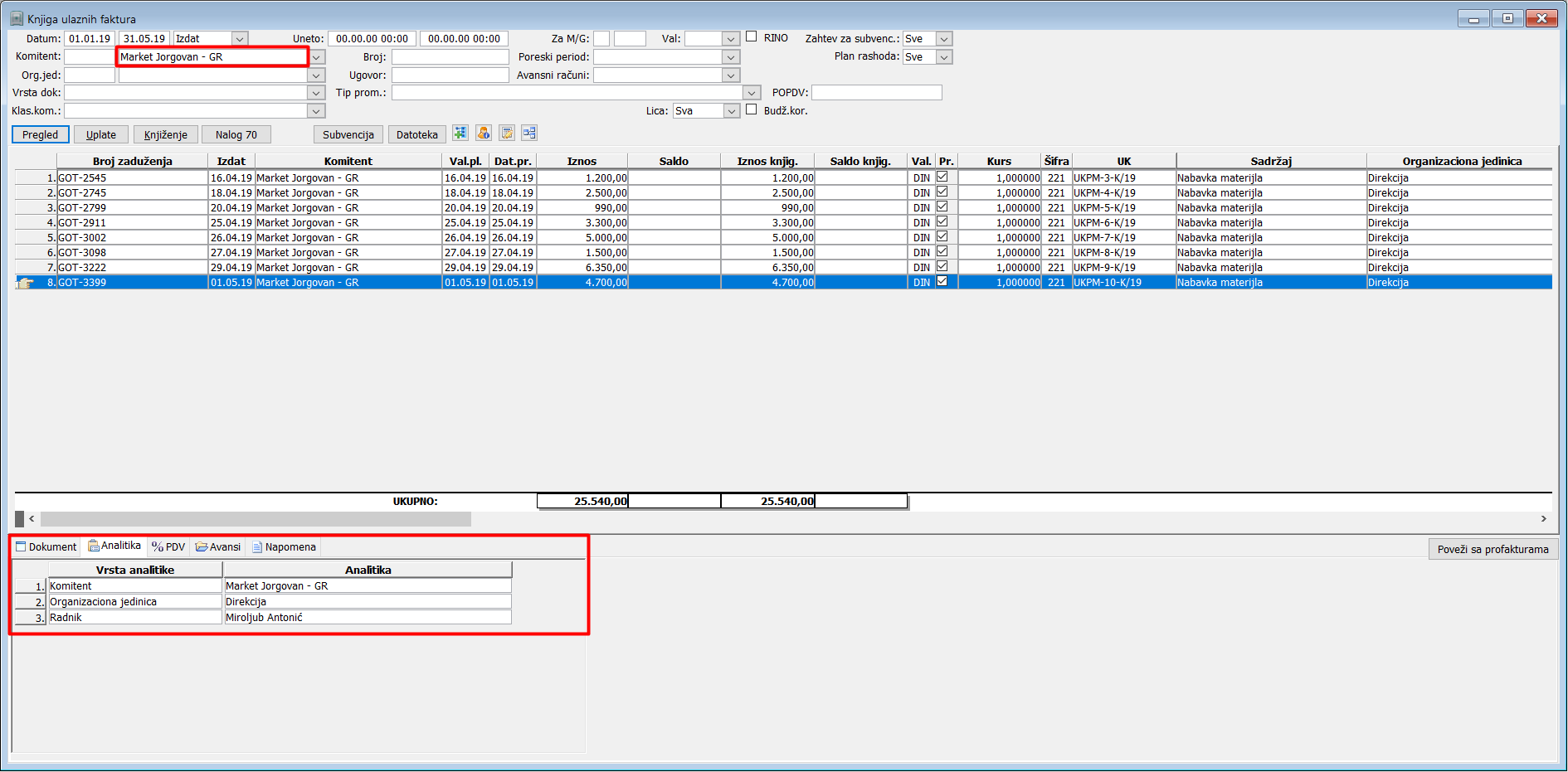The height and width of the screenshot is (772, 1568).
Task: Click the scrollbar right arrow
Action: point(1543,519)
